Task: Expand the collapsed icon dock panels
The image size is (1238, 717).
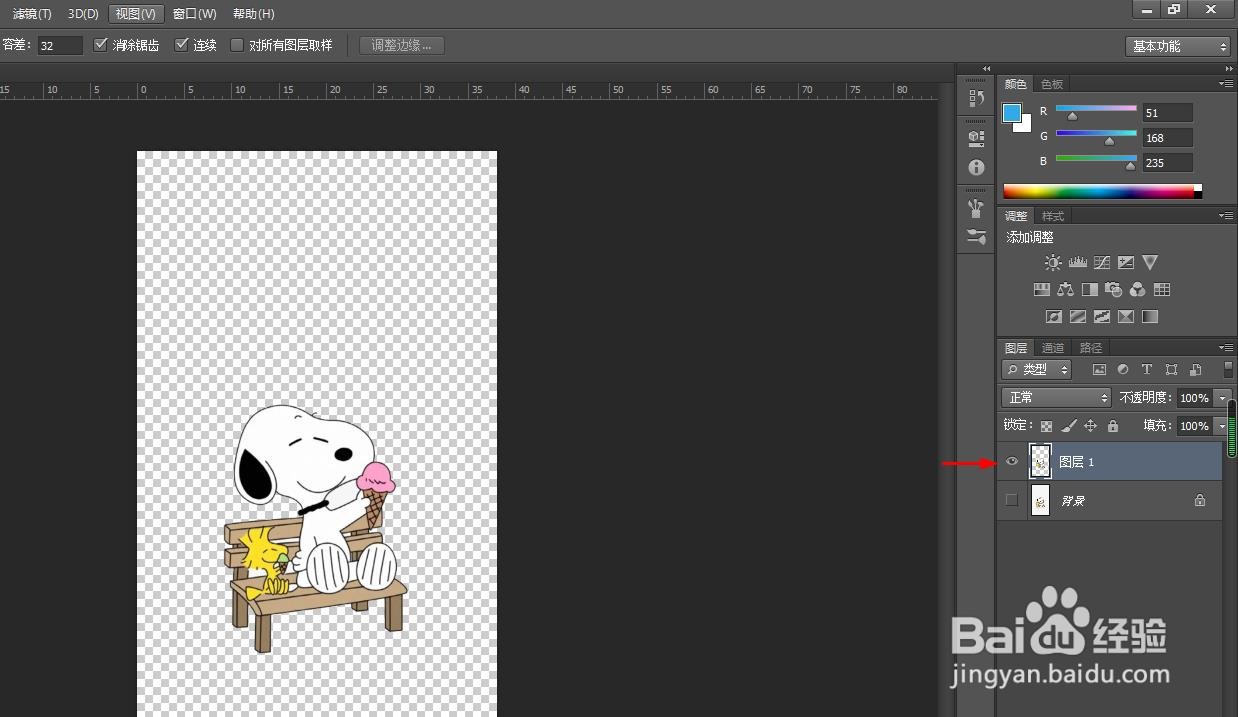Action: (986, 69)
